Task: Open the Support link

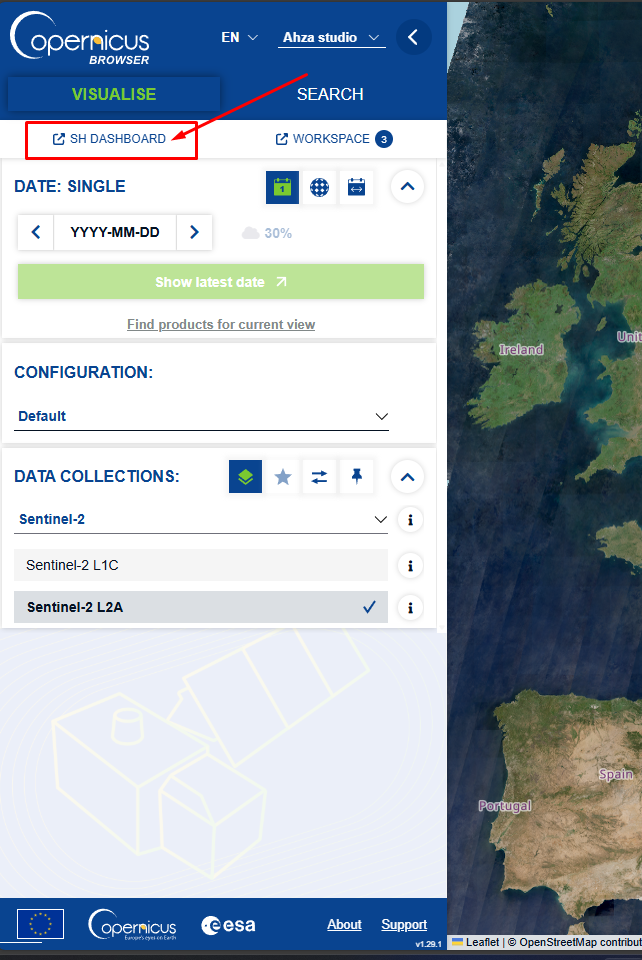Action: (404, 924)
